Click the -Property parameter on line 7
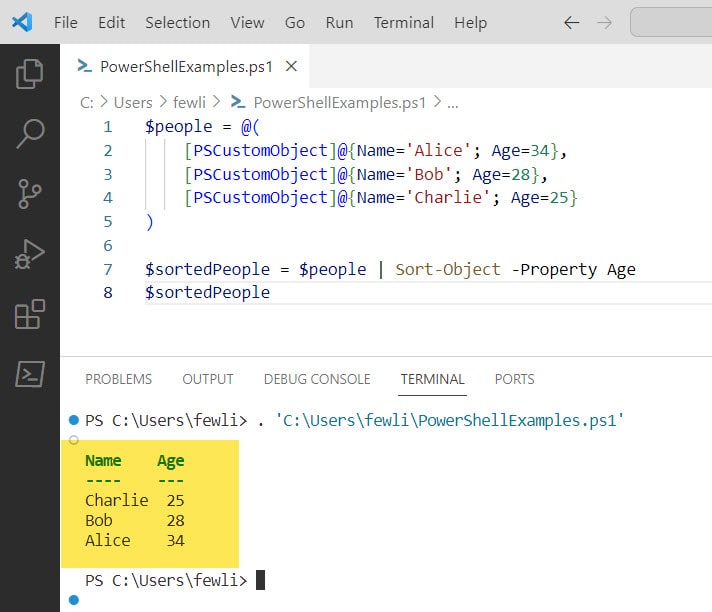The height and width of the screenshot is (612, 712). click(x=554, y=270)
